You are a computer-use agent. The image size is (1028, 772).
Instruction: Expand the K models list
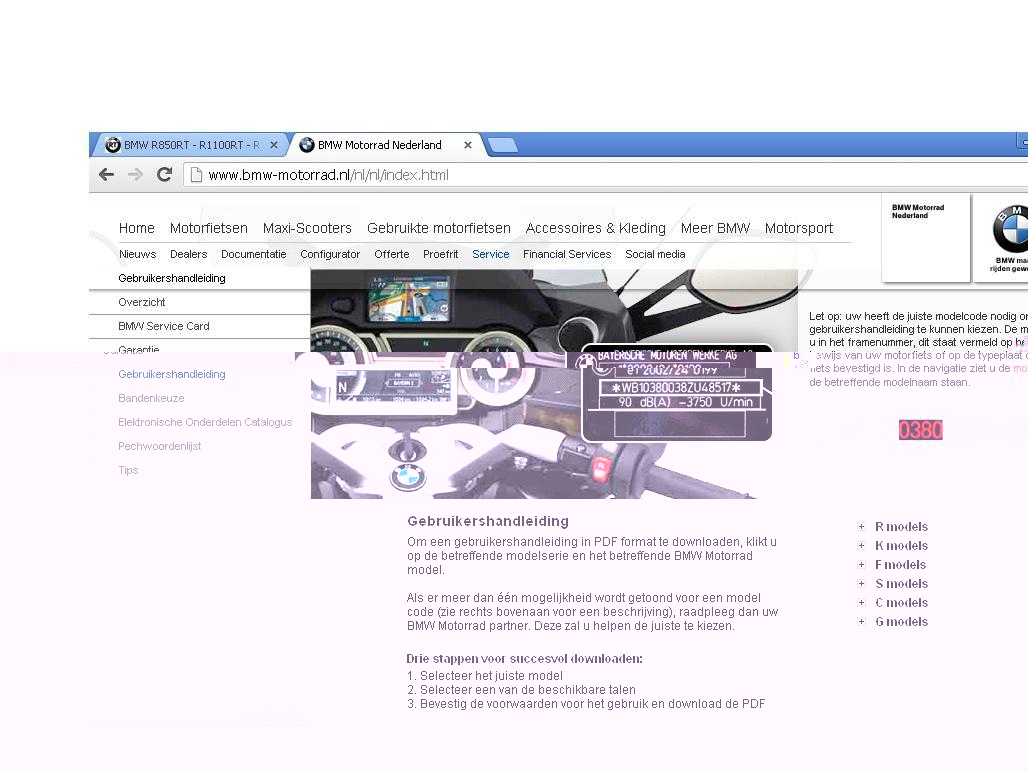pos(900,546)
